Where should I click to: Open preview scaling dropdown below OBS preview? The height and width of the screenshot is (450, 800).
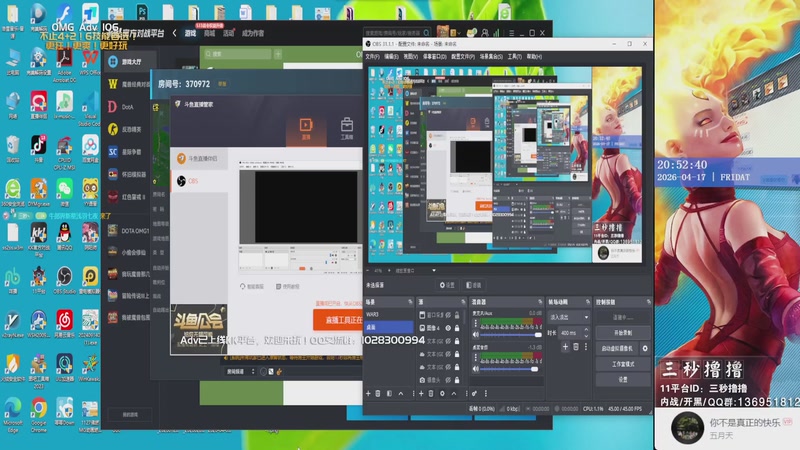434,270
